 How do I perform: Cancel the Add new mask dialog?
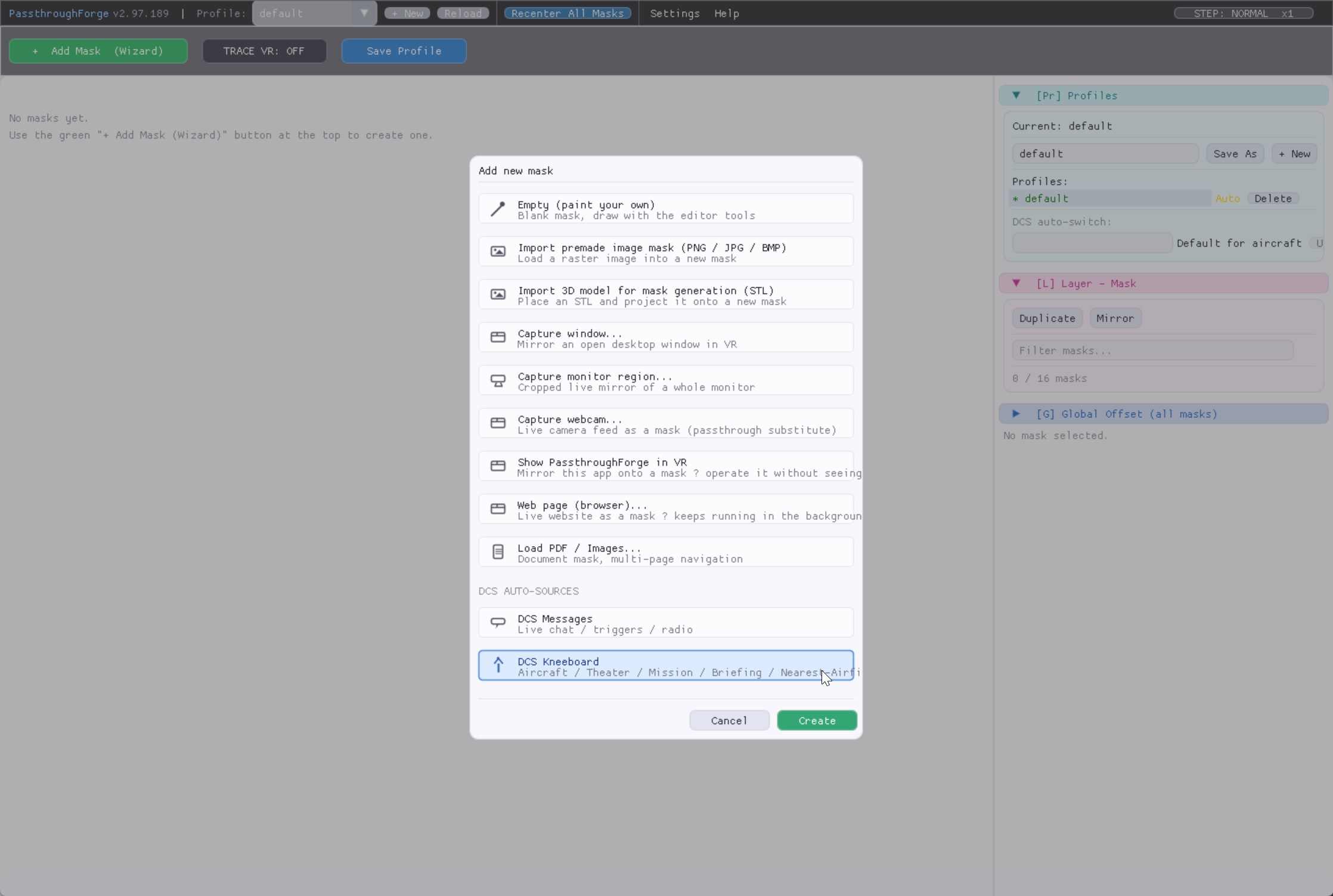coord(729,720)
